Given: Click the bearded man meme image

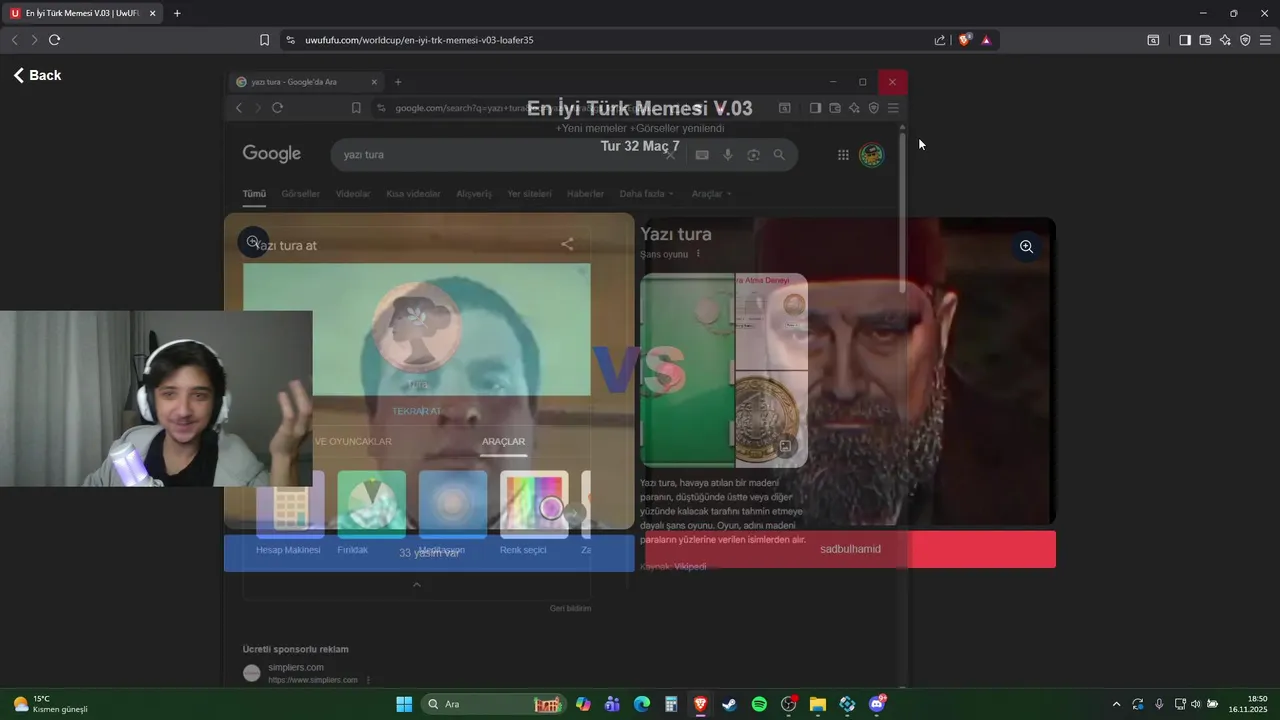Looking at the screenshot, I should [x=850, y=370].
